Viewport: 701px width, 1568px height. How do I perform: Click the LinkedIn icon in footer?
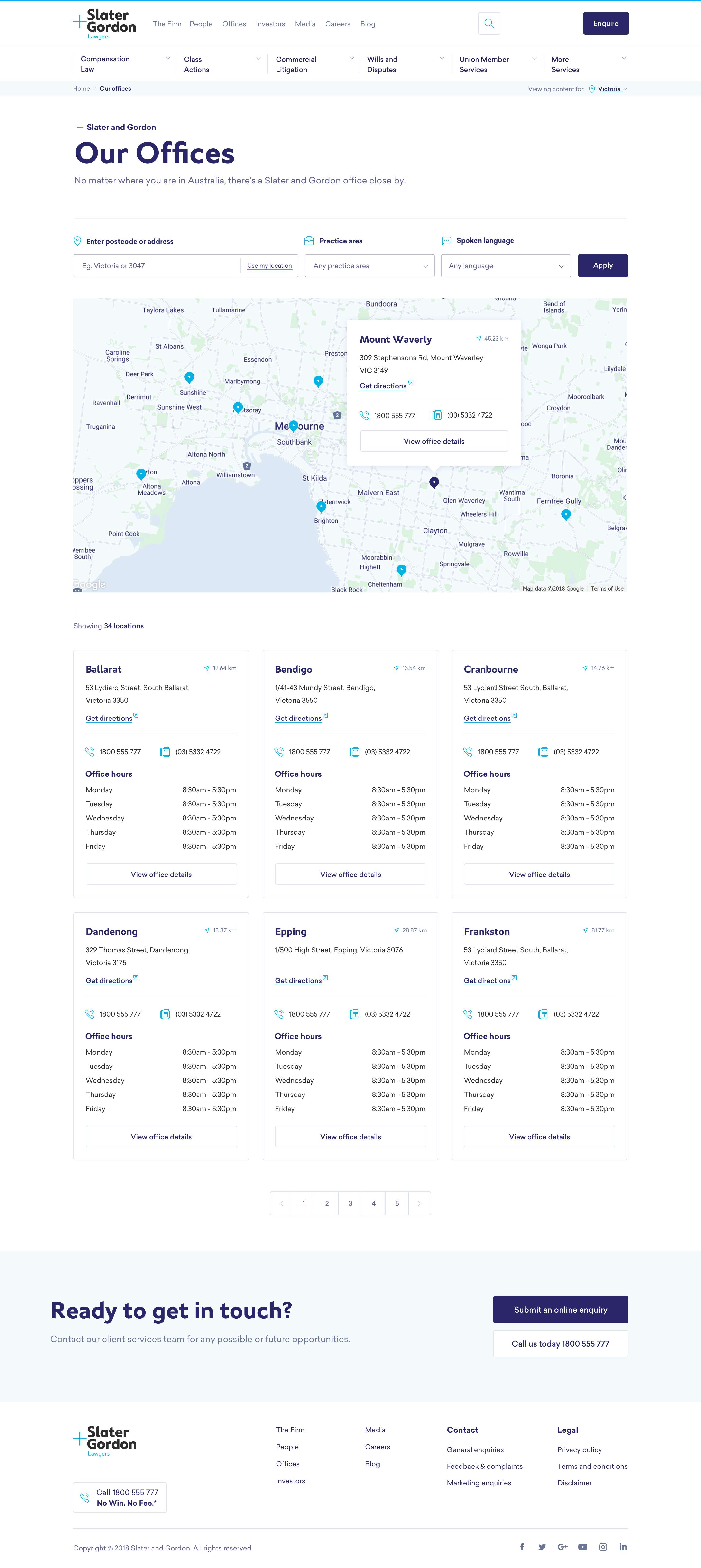pyautogui.click(x=623, y=1547)
